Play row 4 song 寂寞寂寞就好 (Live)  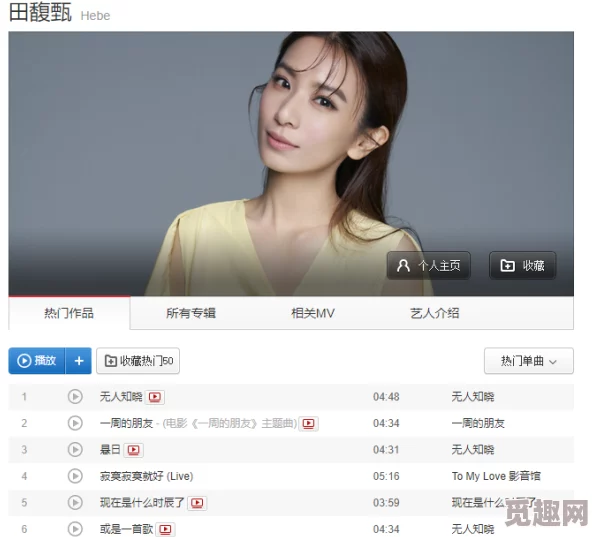[x=75, y=476]
